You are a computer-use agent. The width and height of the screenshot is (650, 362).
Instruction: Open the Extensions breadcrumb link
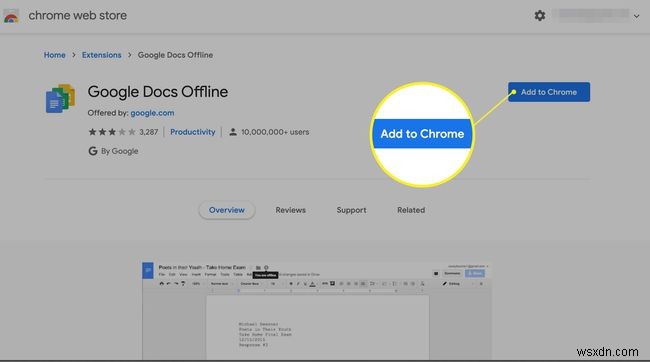click(102, 55)
